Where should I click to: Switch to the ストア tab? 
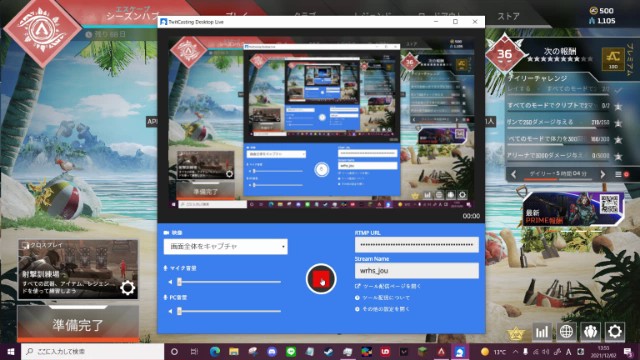click(x=508, y=16)
